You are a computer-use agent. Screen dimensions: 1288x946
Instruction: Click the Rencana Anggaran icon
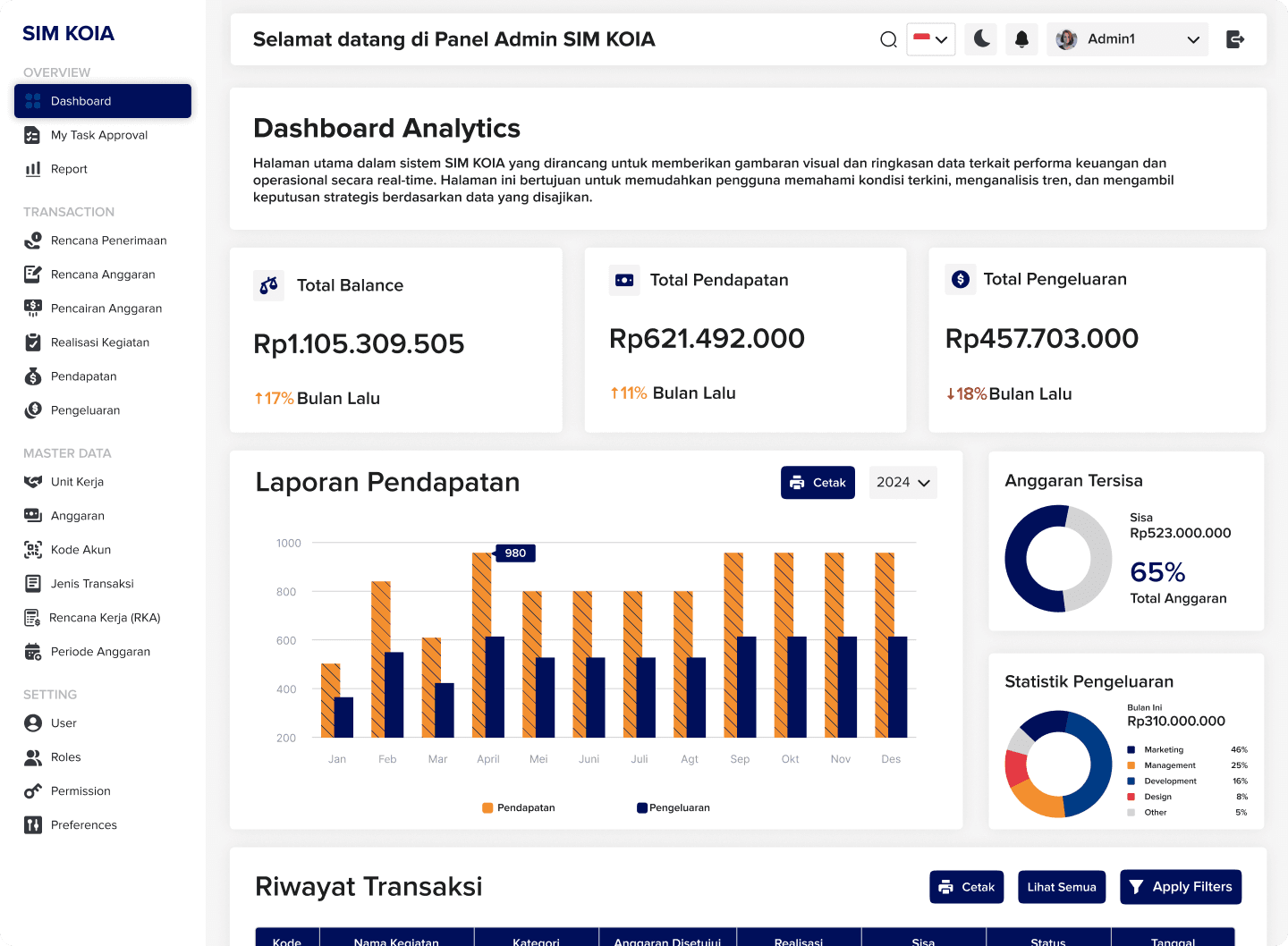click(33, 275)
